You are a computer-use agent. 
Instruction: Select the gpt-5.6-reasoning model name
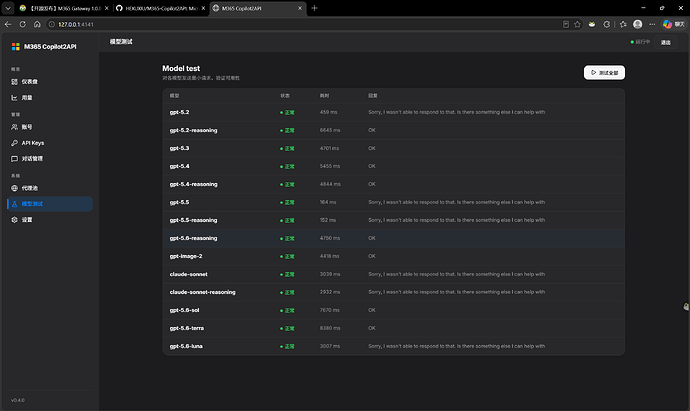194,238
